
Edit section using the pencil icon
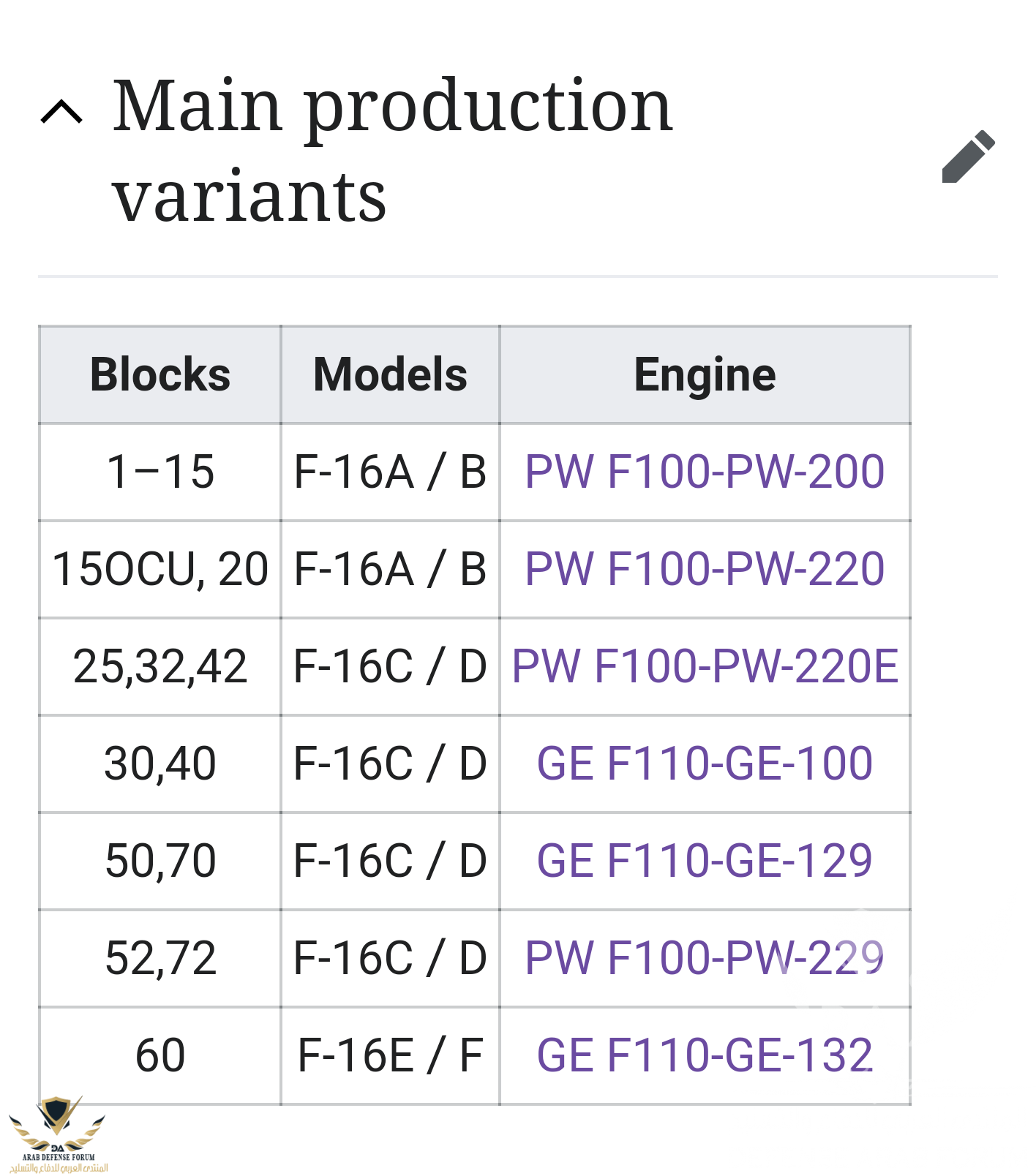tap(968, 157)
